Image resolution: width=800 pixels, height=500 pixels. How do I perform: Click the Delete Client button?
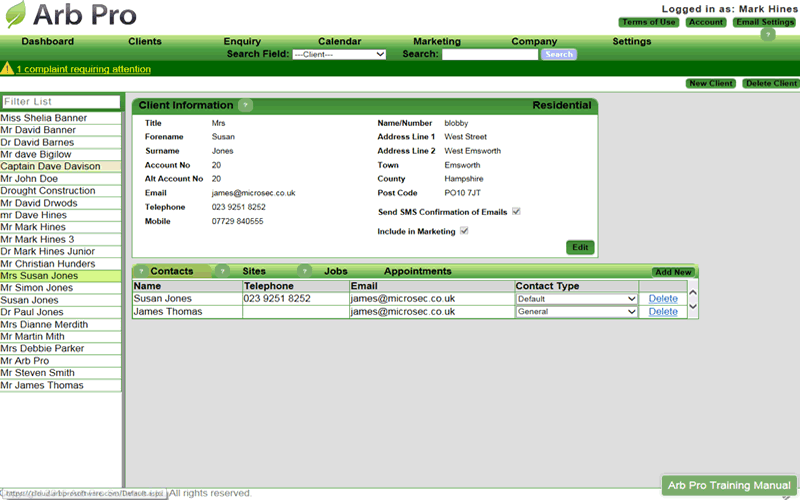(x=771, y=83)
